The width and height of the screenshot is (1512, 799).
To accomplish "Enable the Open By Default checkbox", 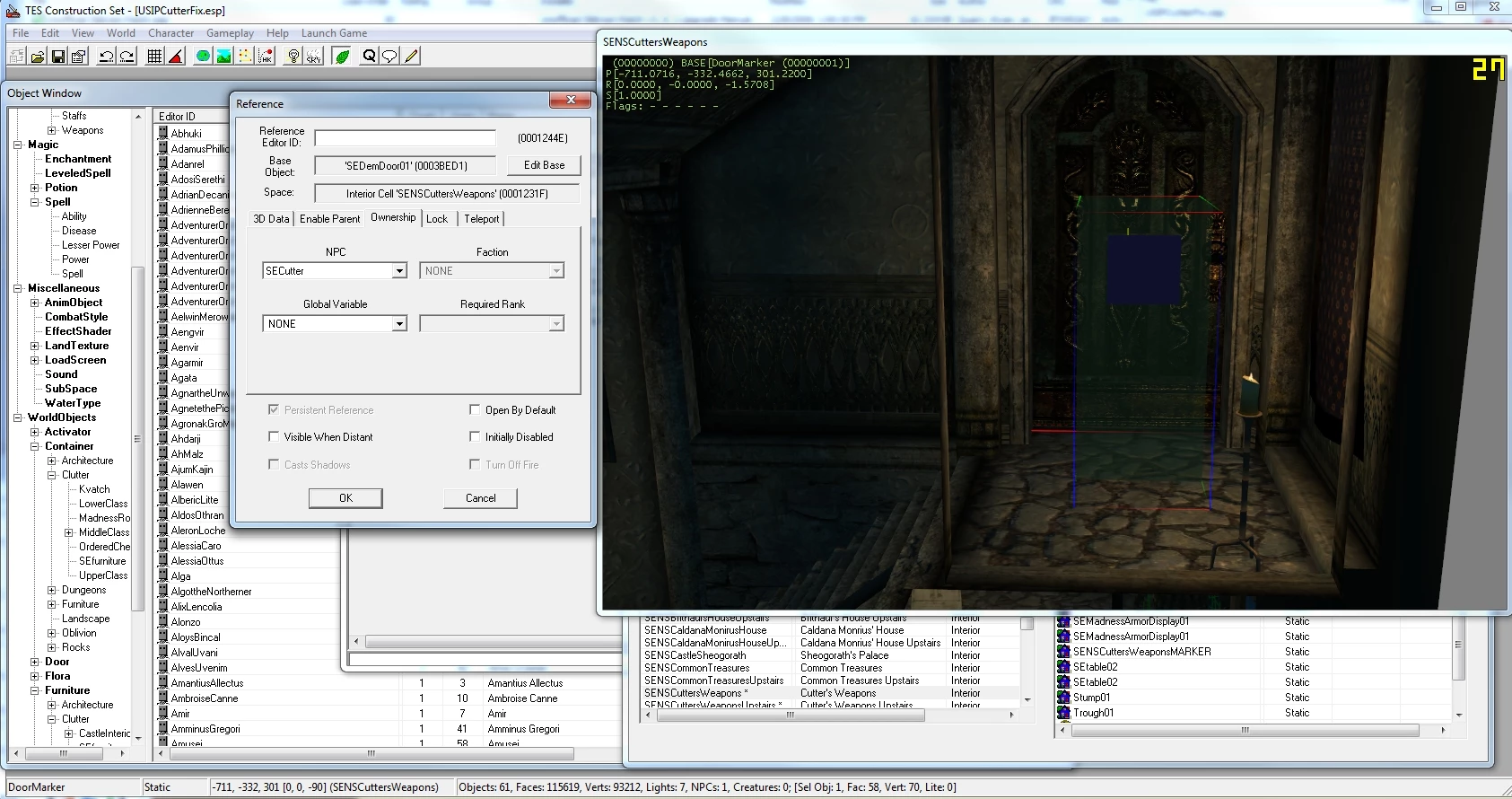I will point(475,409).
